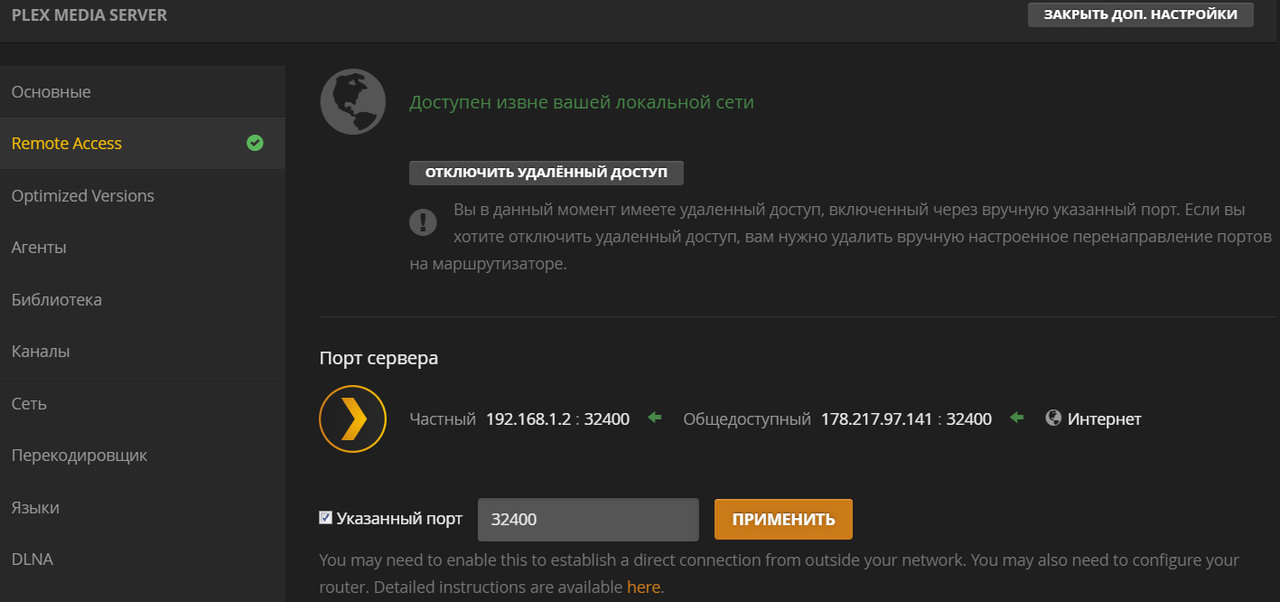
Task: Click Закрыть доп. настройки button
Action: (1140, 14)
